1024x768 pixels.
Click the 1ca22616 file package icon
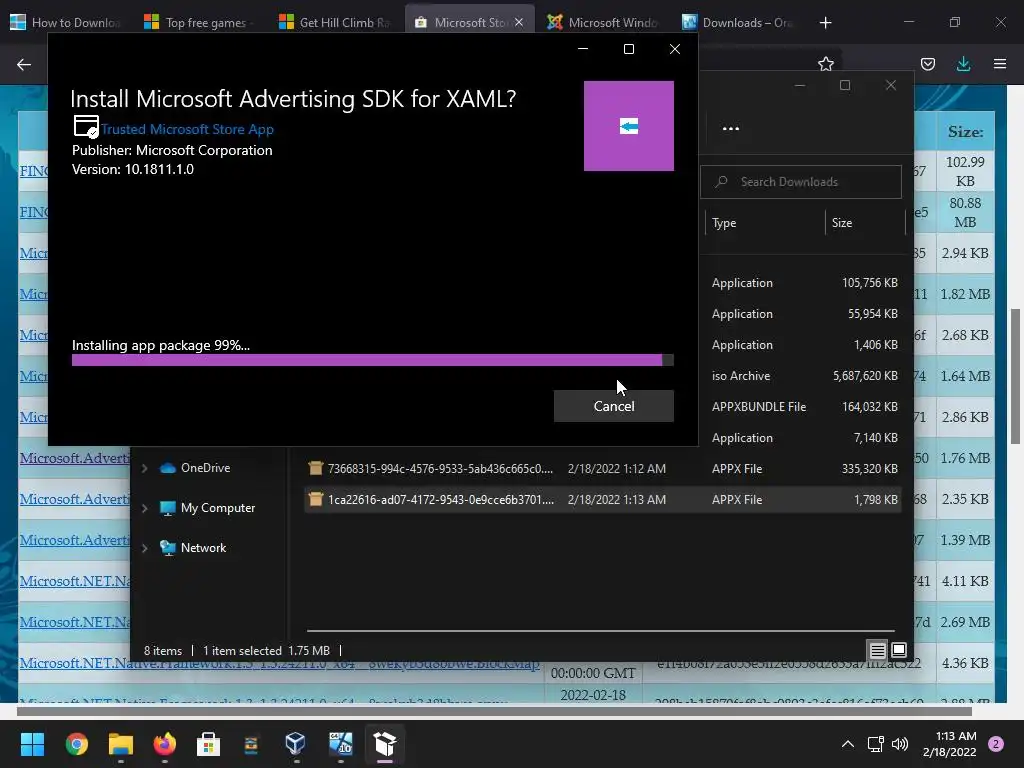click(315, 500)
